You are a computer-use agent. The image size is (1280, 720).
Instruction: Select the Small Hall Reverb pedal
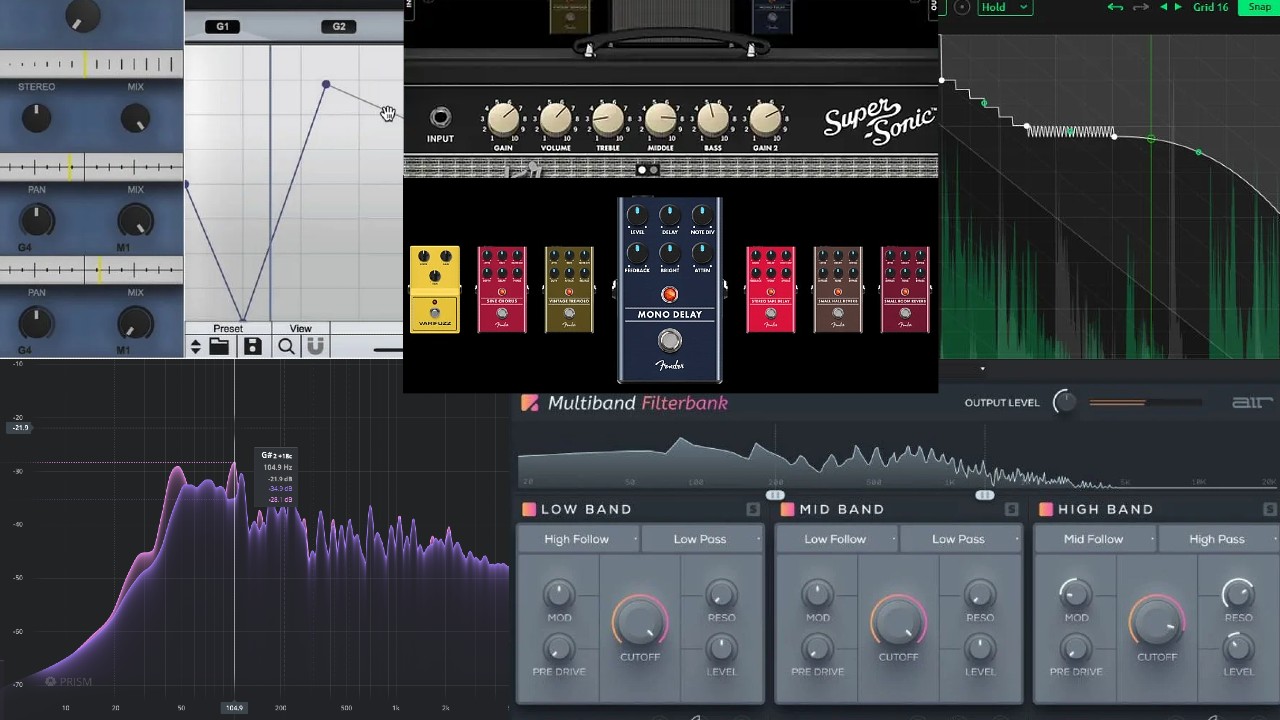838,289
